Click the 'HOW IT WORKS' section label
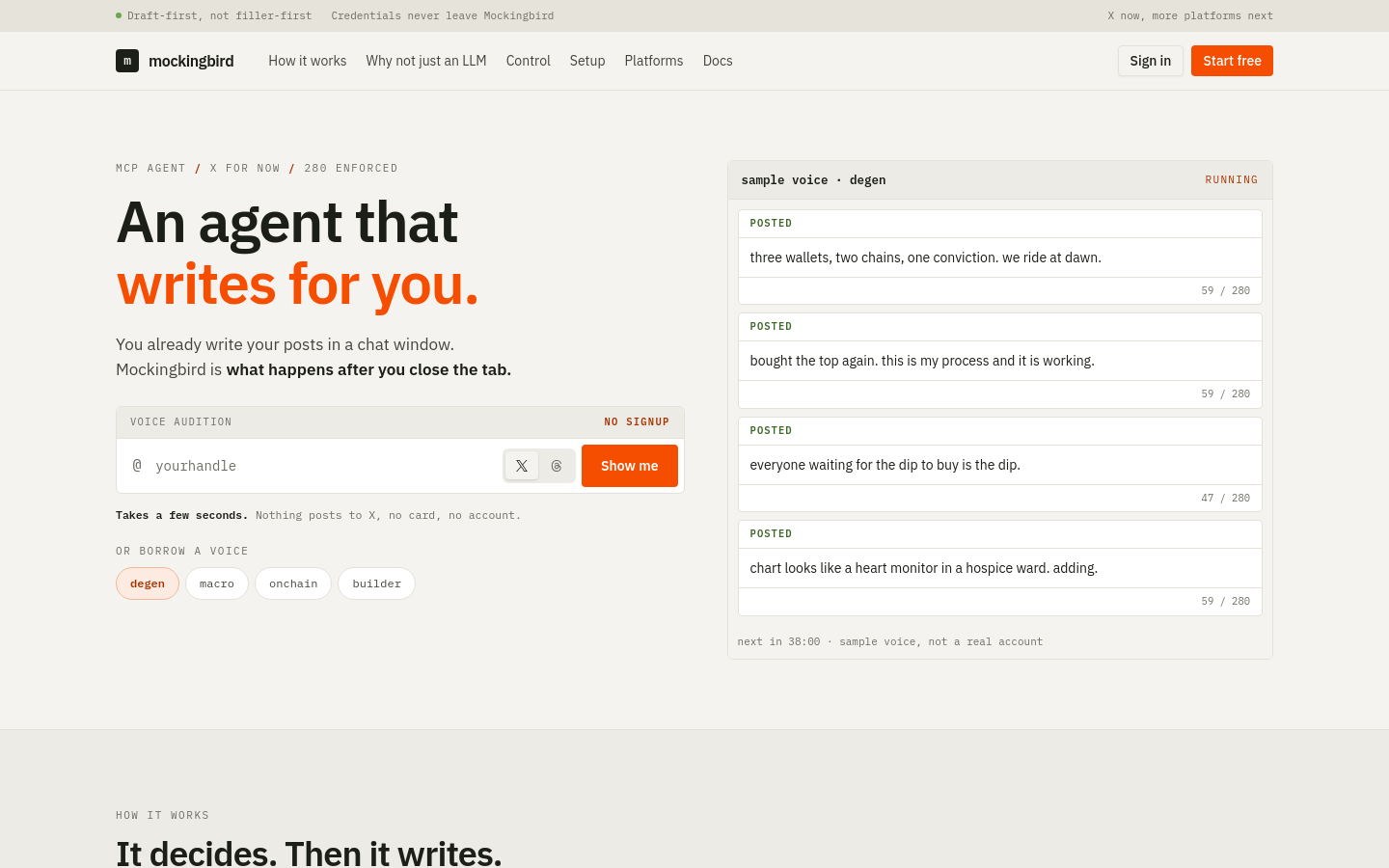The width and height of the screenshot is (1389, 868). point(162,816)
